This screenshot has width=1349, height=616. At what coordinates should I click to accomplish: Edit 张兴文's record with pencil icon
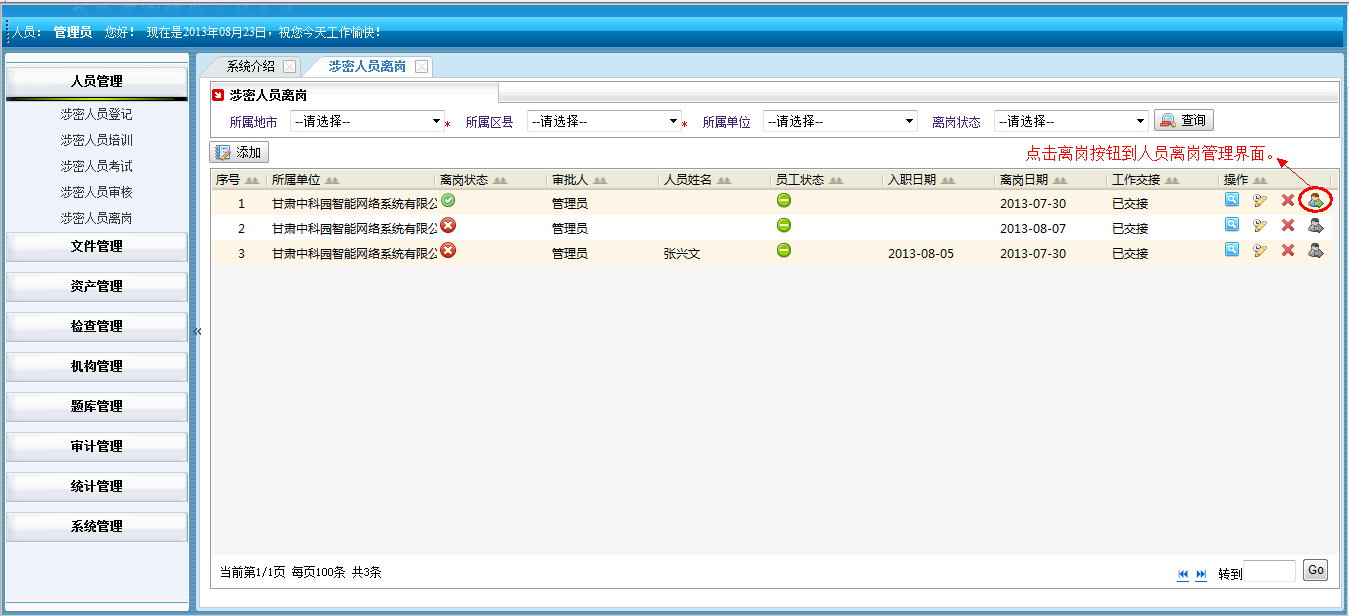coord(1260,250)
